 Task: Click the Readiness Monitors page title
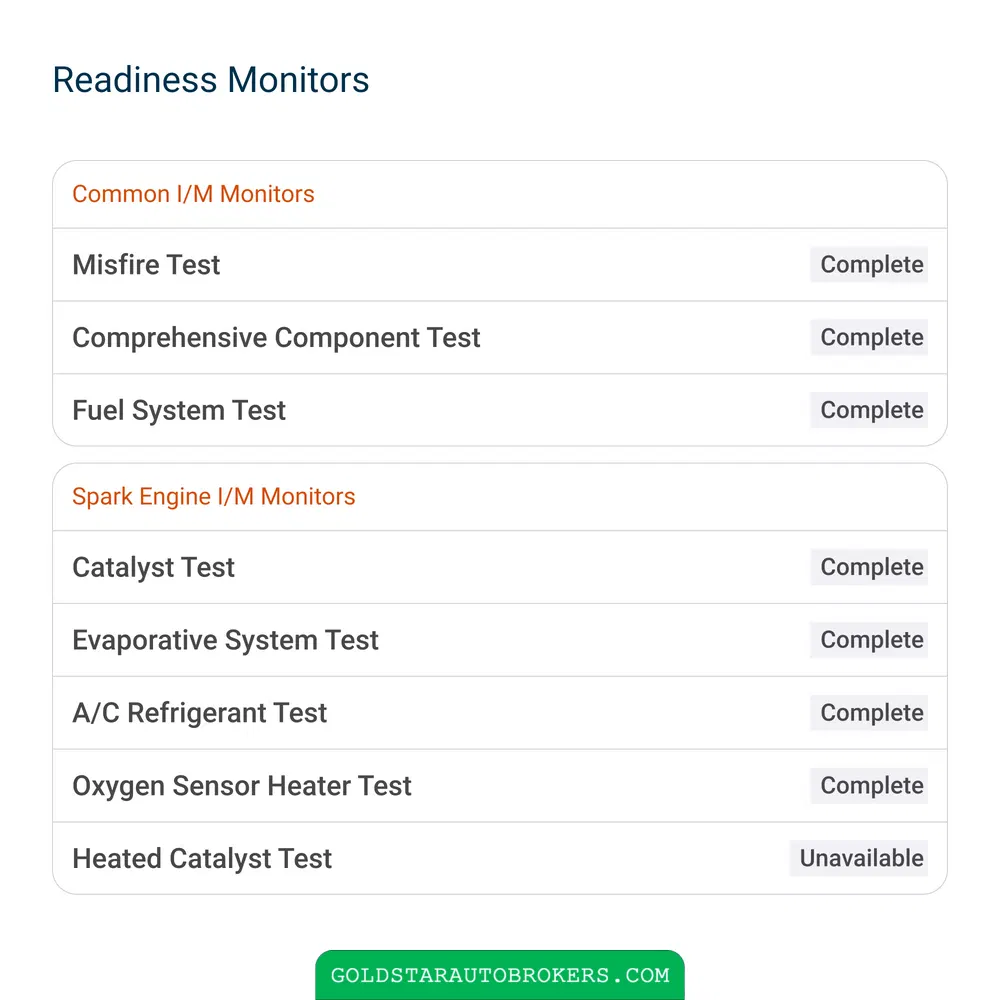tap(211, 80)
